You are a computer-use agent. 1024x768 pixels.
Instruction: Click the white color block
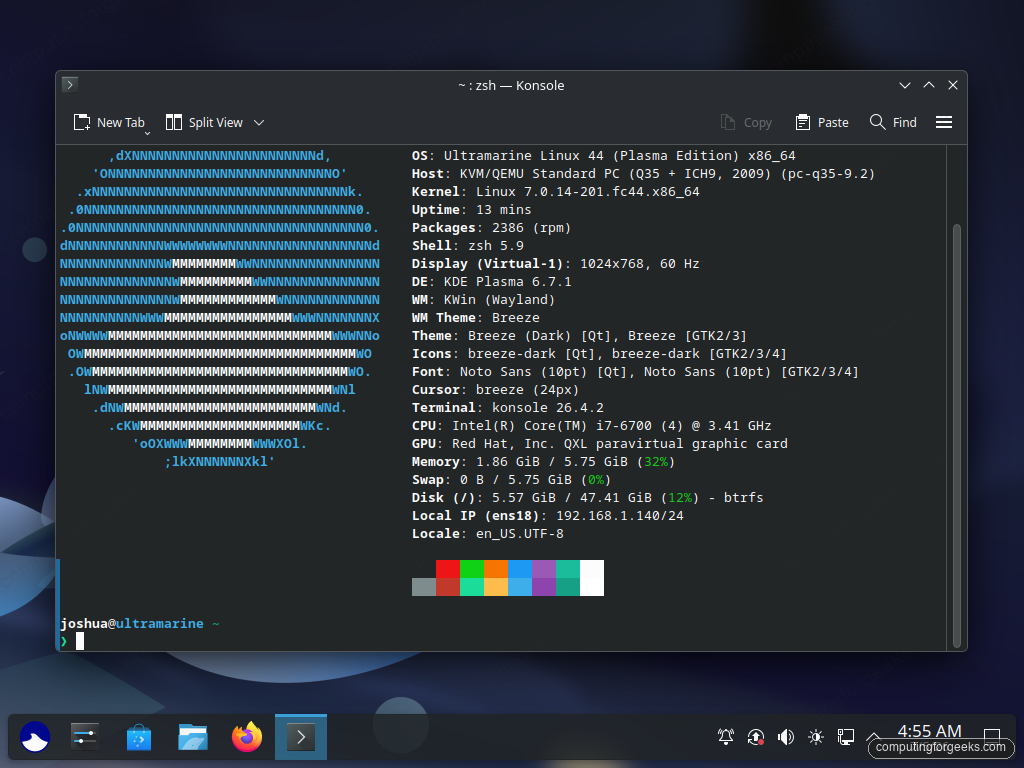[x=592, y=578]
